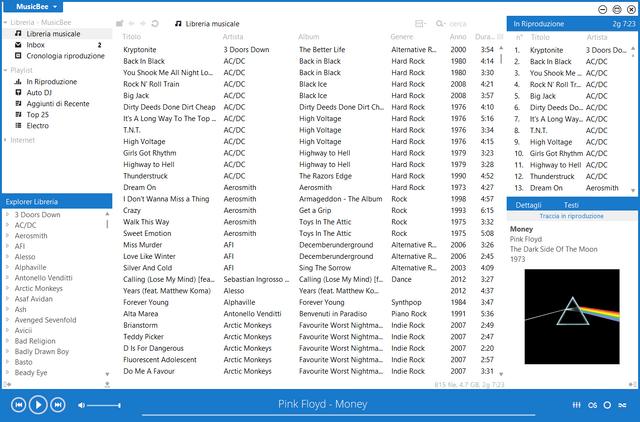The height and width of the screenshot is (422, 640).
Task: Click the Pink Floyd - Money now playing title
Action: 322,404
